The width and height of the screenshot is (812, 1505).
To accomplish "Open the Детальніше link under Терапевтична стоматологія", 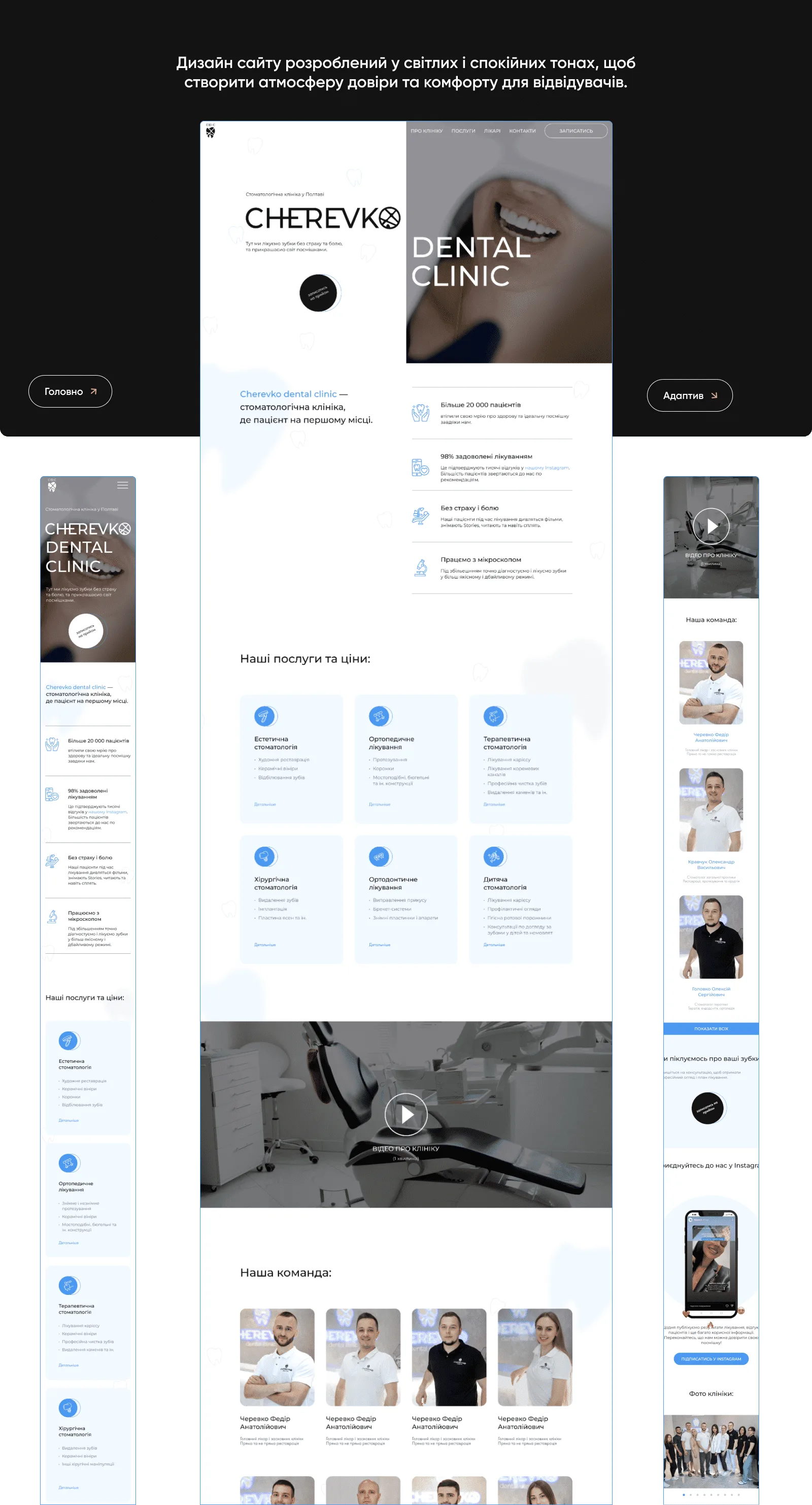I will point(494,805).
